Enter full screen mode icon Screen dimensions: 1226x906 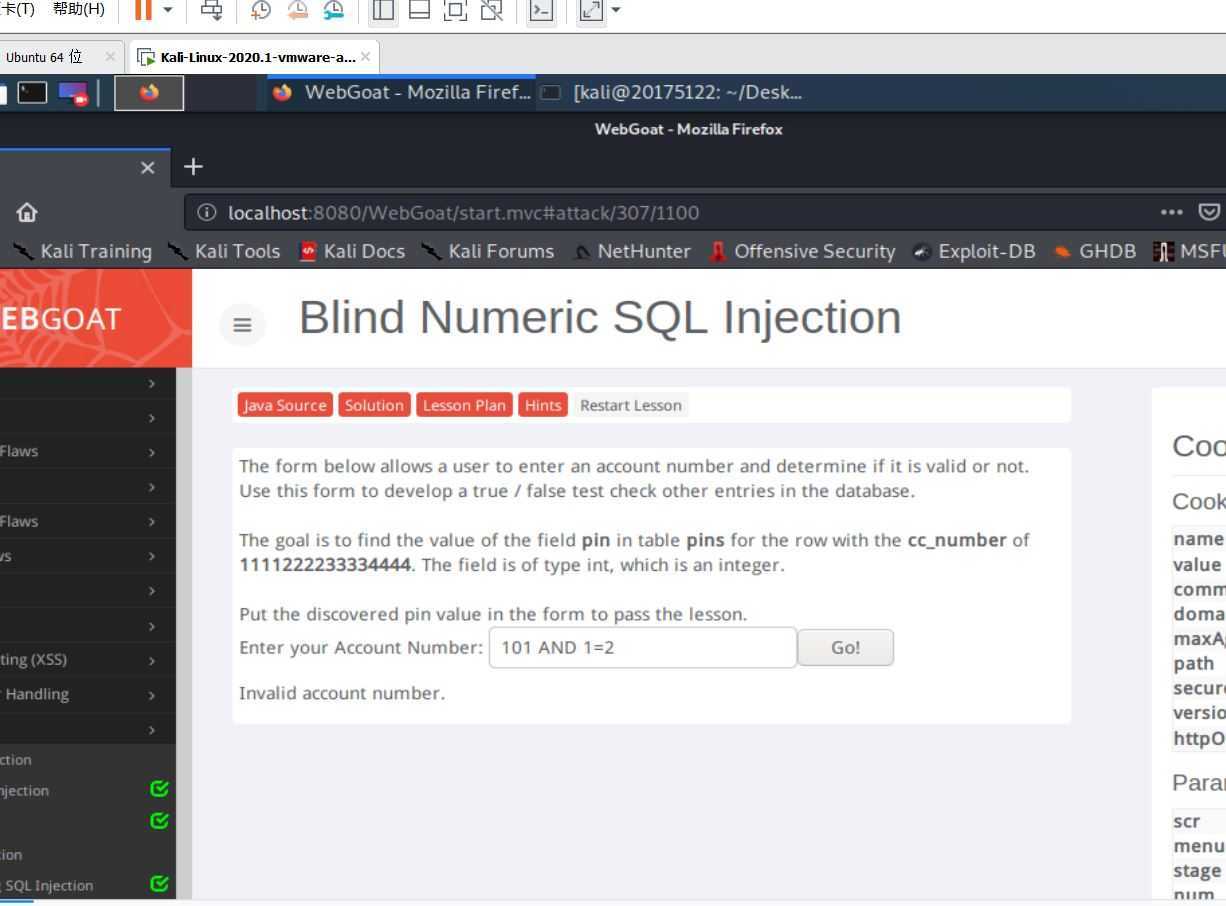(x=455, y=10)
